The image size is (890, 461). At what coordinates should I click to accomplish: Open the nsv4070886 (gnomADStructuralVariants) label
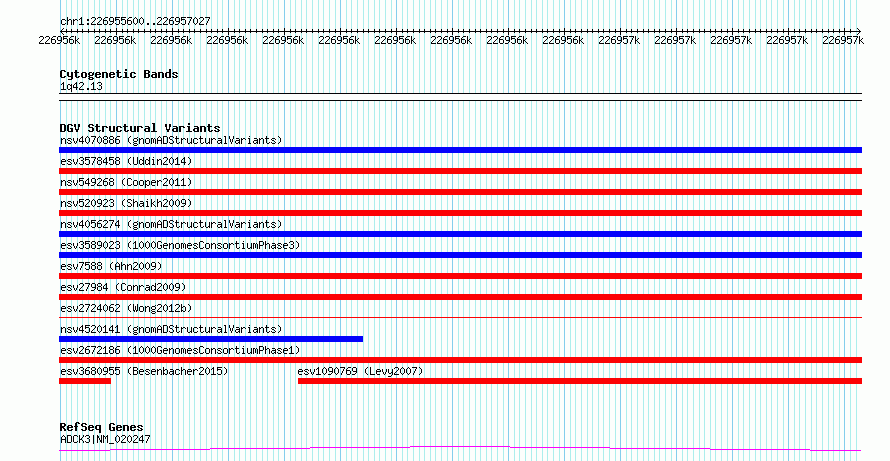[171, 140]
